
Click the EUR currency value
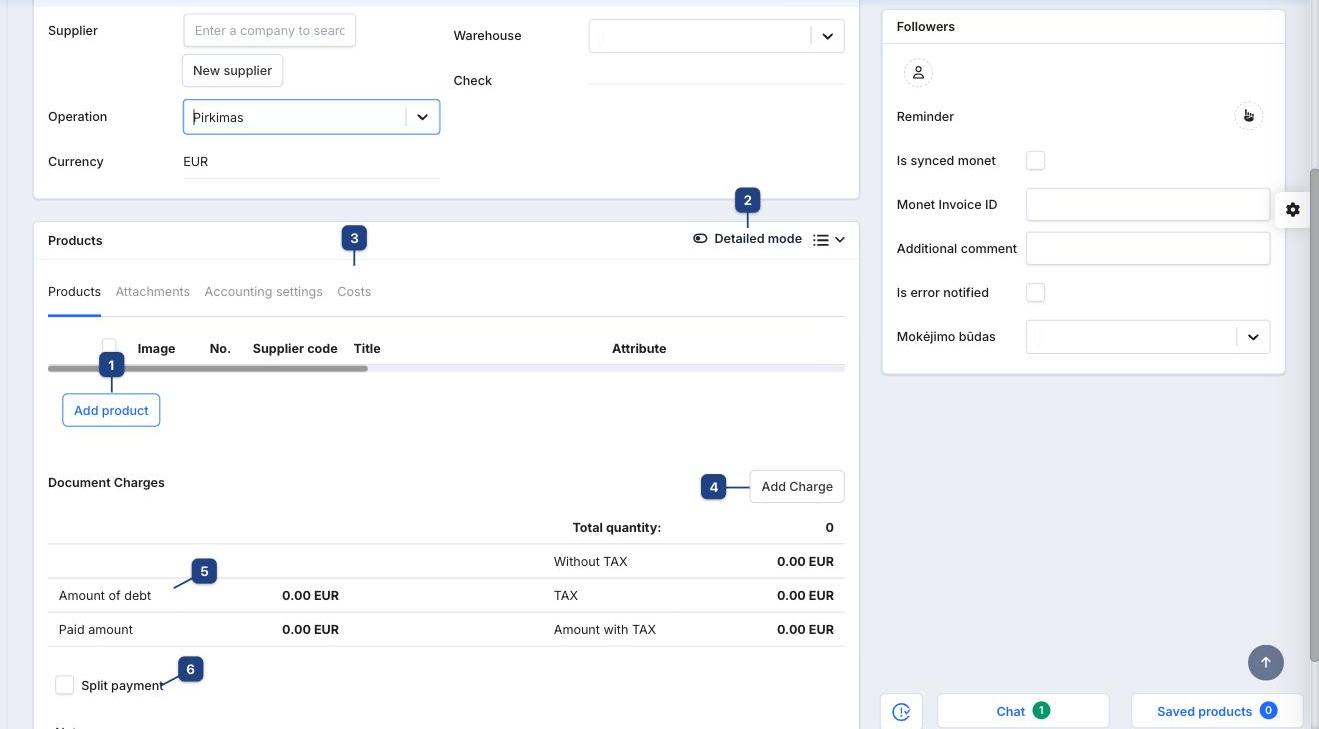(x=196, y=162)
